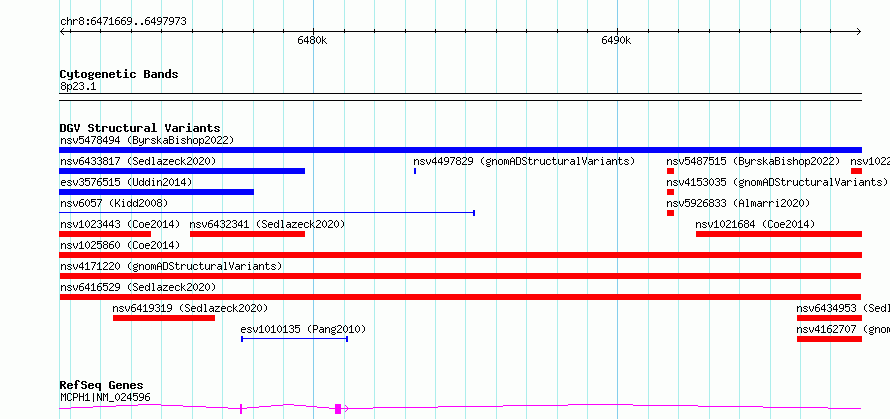Click the red nsv4171220 bar

460,276
